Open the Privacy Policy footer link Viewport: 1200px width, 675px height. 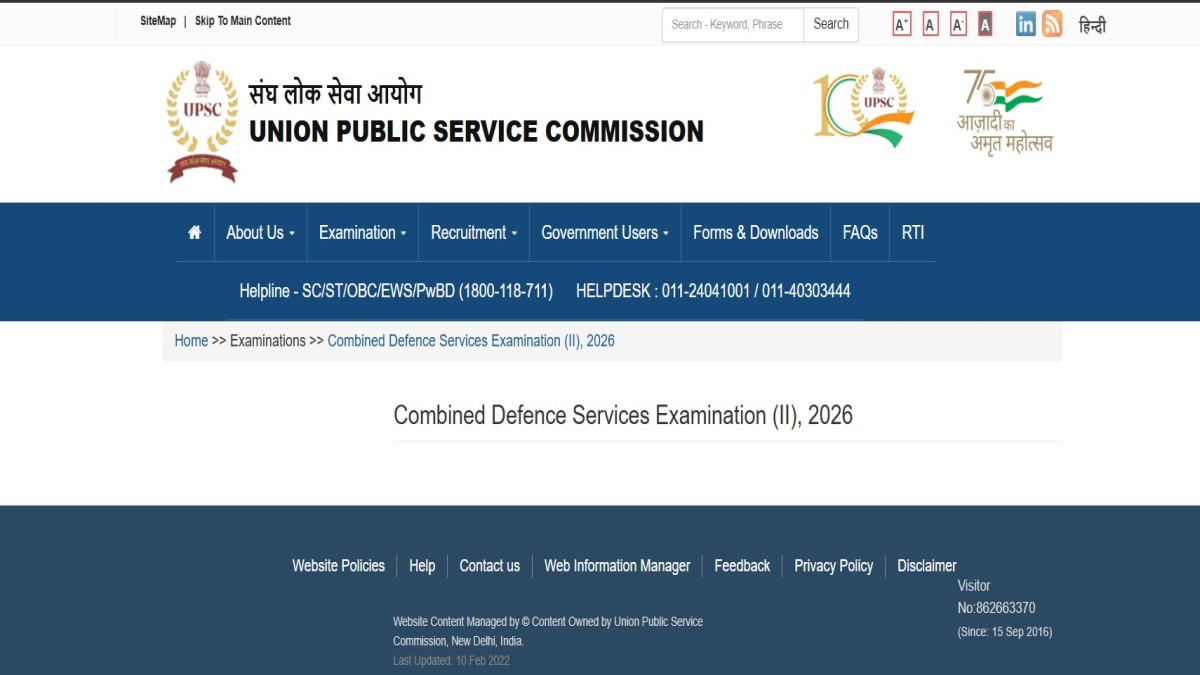(834, 566)
